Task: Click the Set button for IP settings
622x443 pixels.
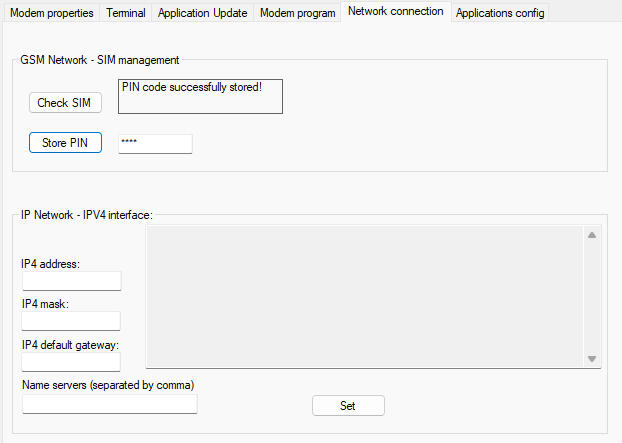Action: point(348,405)
